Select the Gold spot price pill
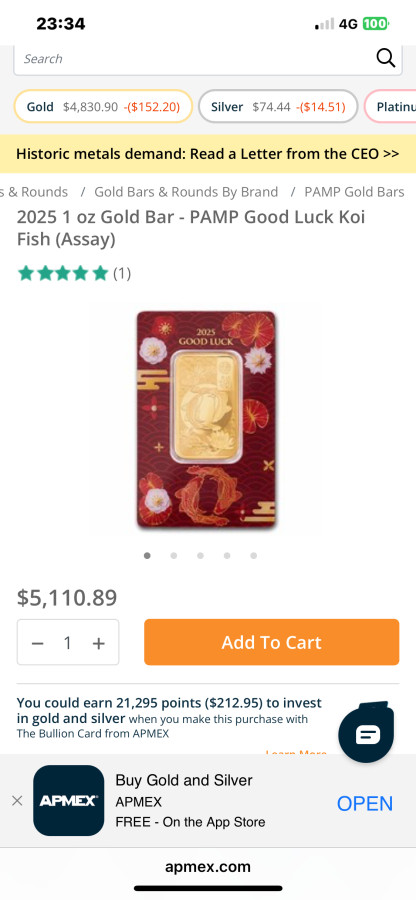416x900 pixels. (x=103, y=107)
